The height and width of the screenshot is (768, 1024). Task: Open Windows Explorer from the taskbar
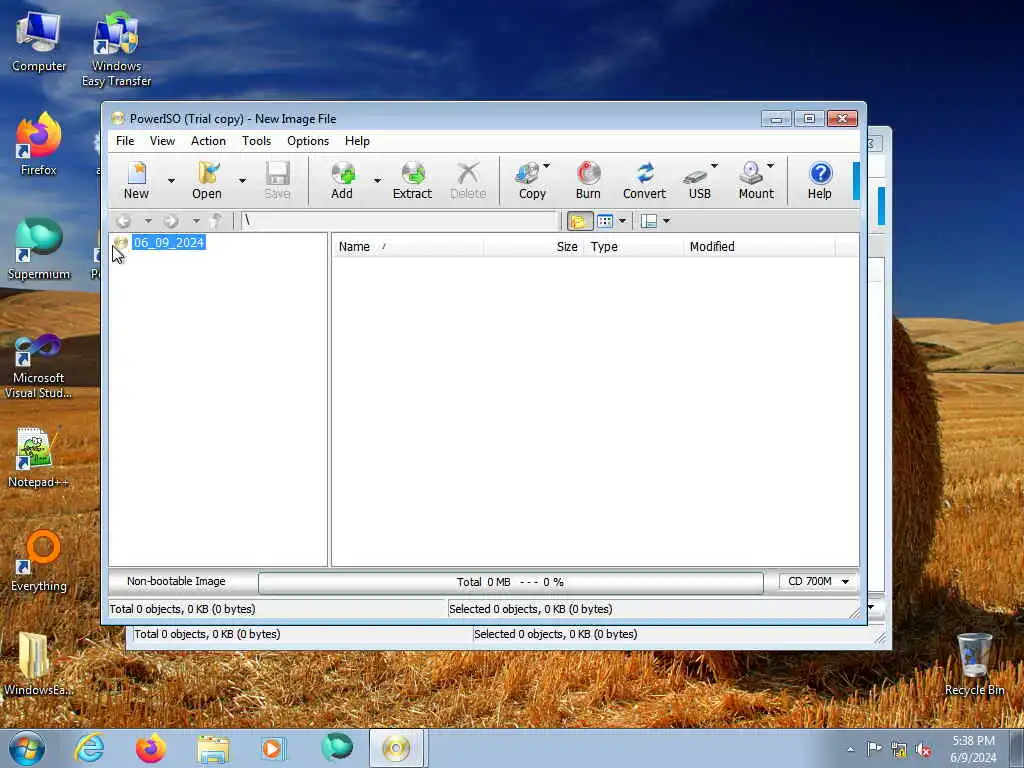213,748
